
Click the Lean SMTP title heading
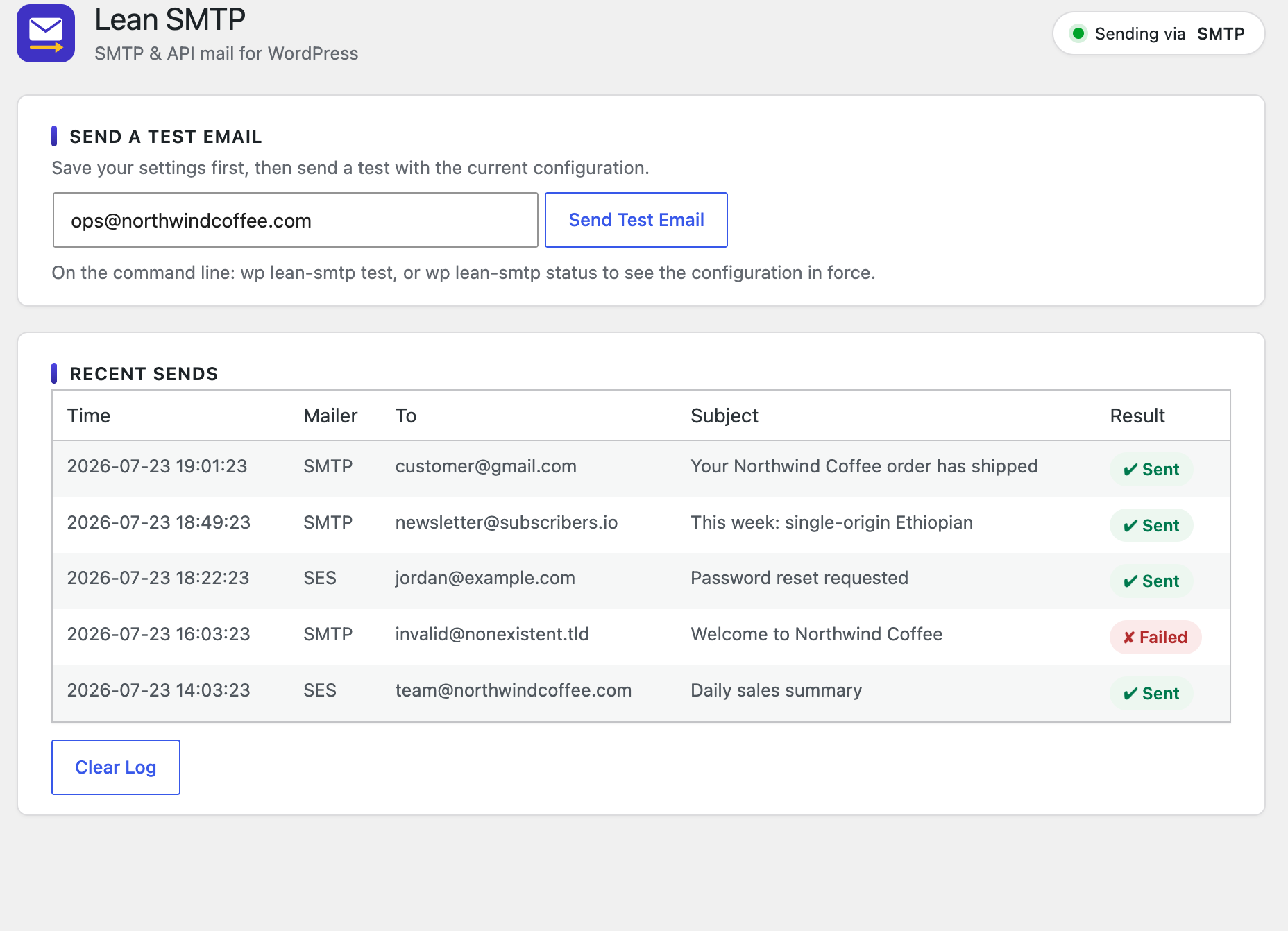[x=170, y=19]
